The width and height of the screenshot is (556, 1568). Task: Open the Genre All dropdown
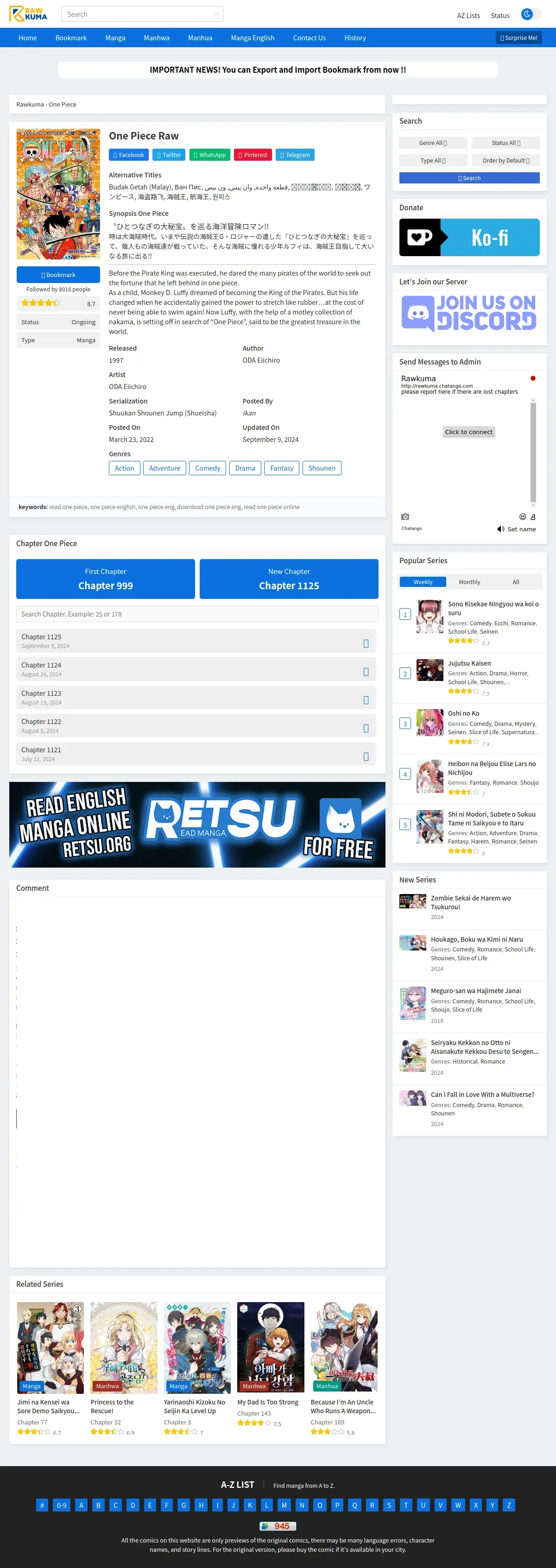(433, 143)
